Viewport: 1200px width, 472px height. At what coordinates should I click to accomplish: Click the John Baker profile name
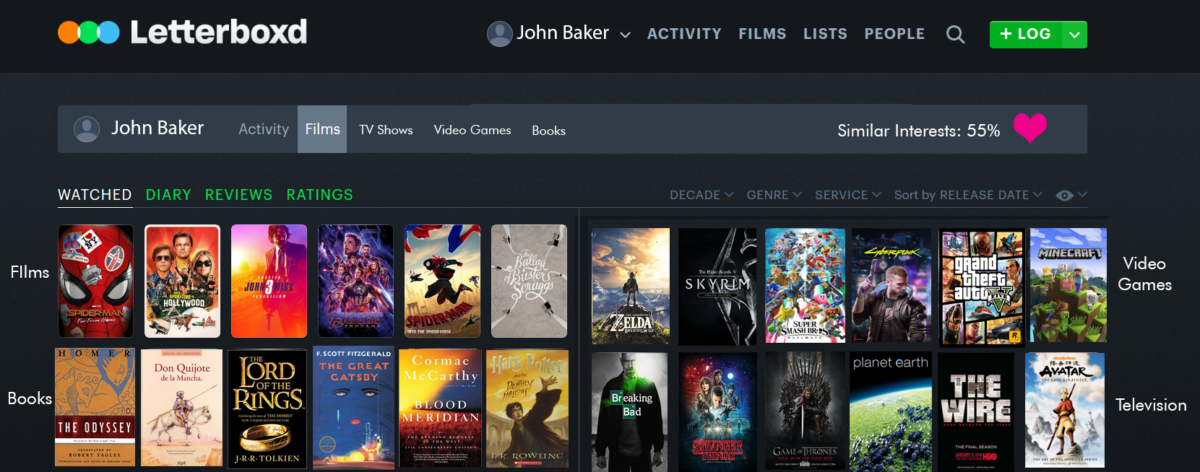tap(157, 128)
